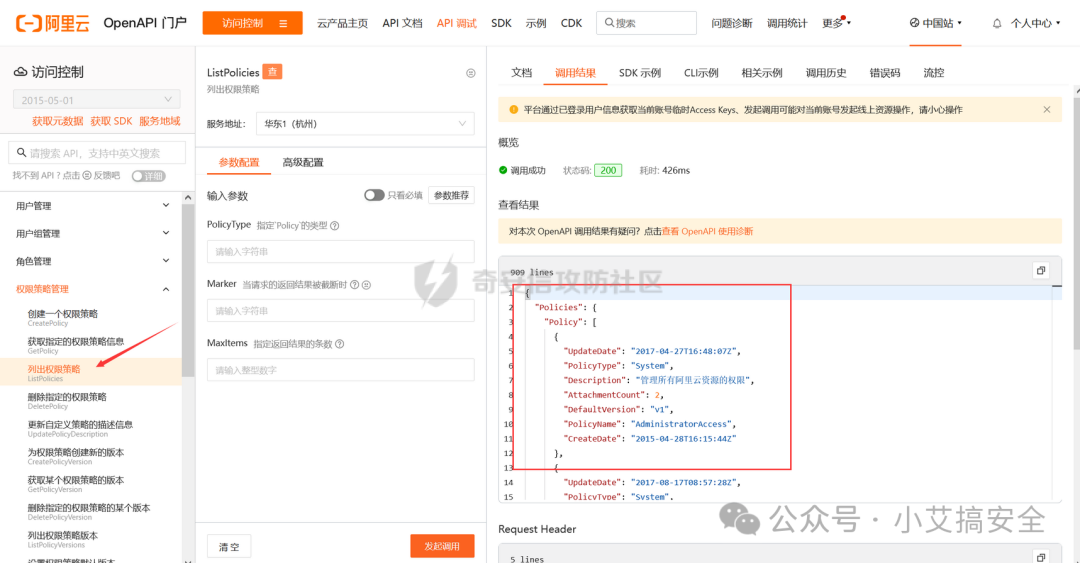Click the help icon next to Marker
This screenshot has width=1080, height=563.
click(x=354, y=285)
